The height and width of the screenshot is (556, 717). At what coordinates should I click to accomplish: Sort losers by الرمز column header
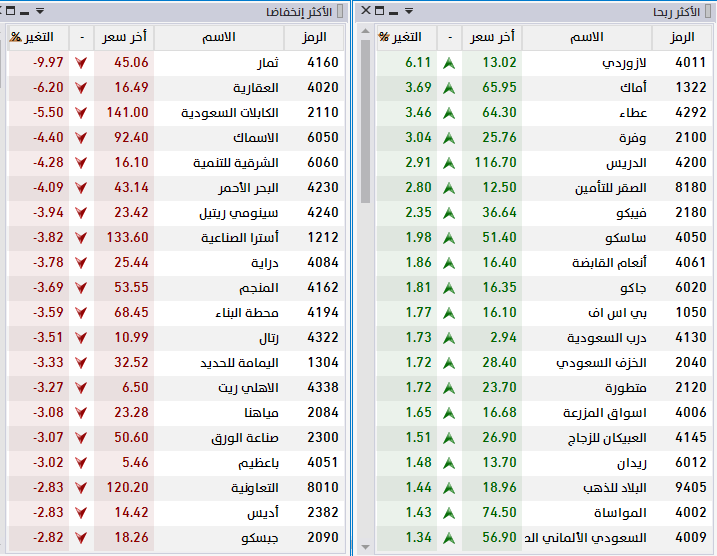[x=314, y=37]
